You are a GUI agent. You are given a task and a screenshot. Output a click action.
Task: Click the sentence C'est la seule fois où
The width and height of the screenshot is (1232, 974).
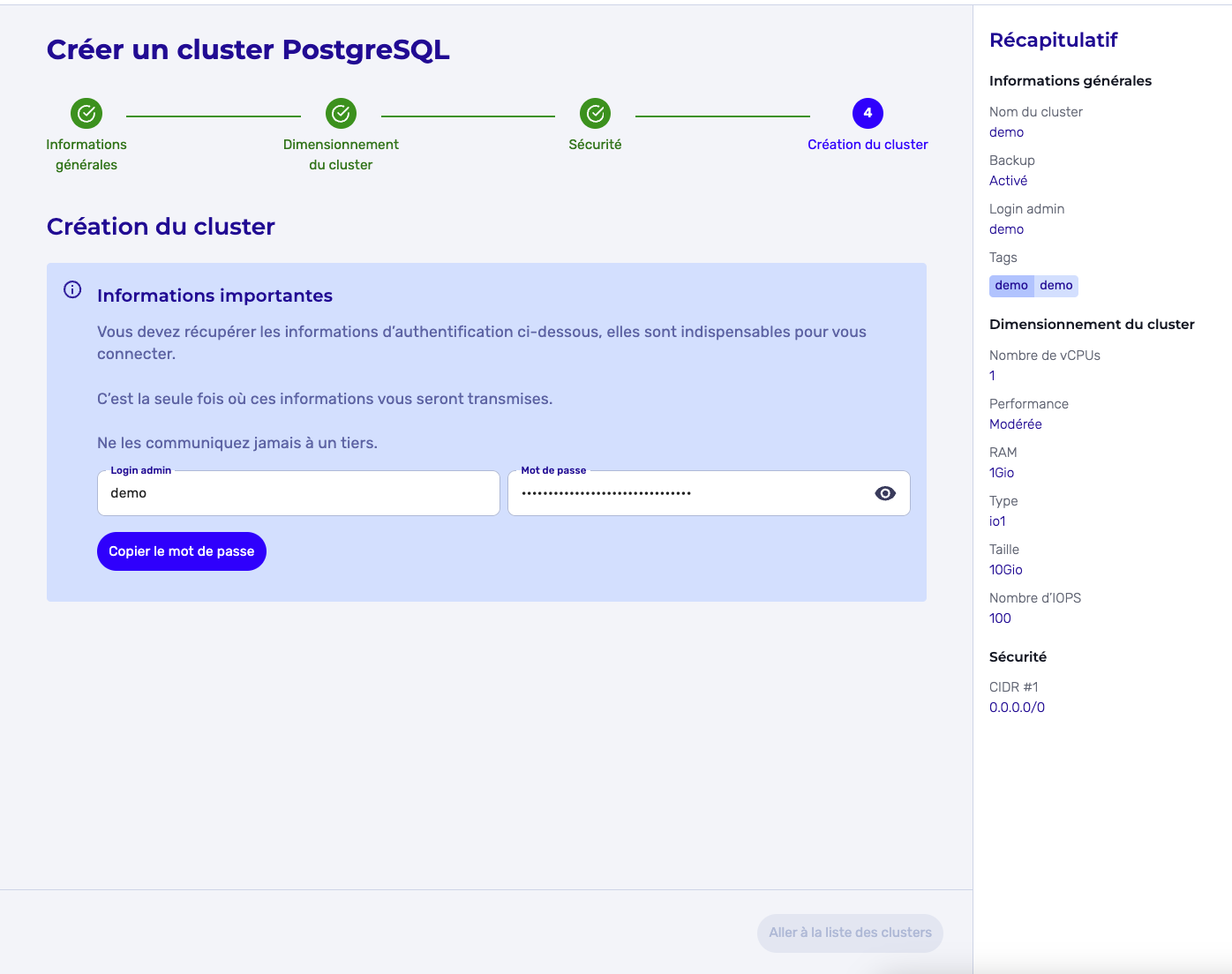[x=325, y=399]
